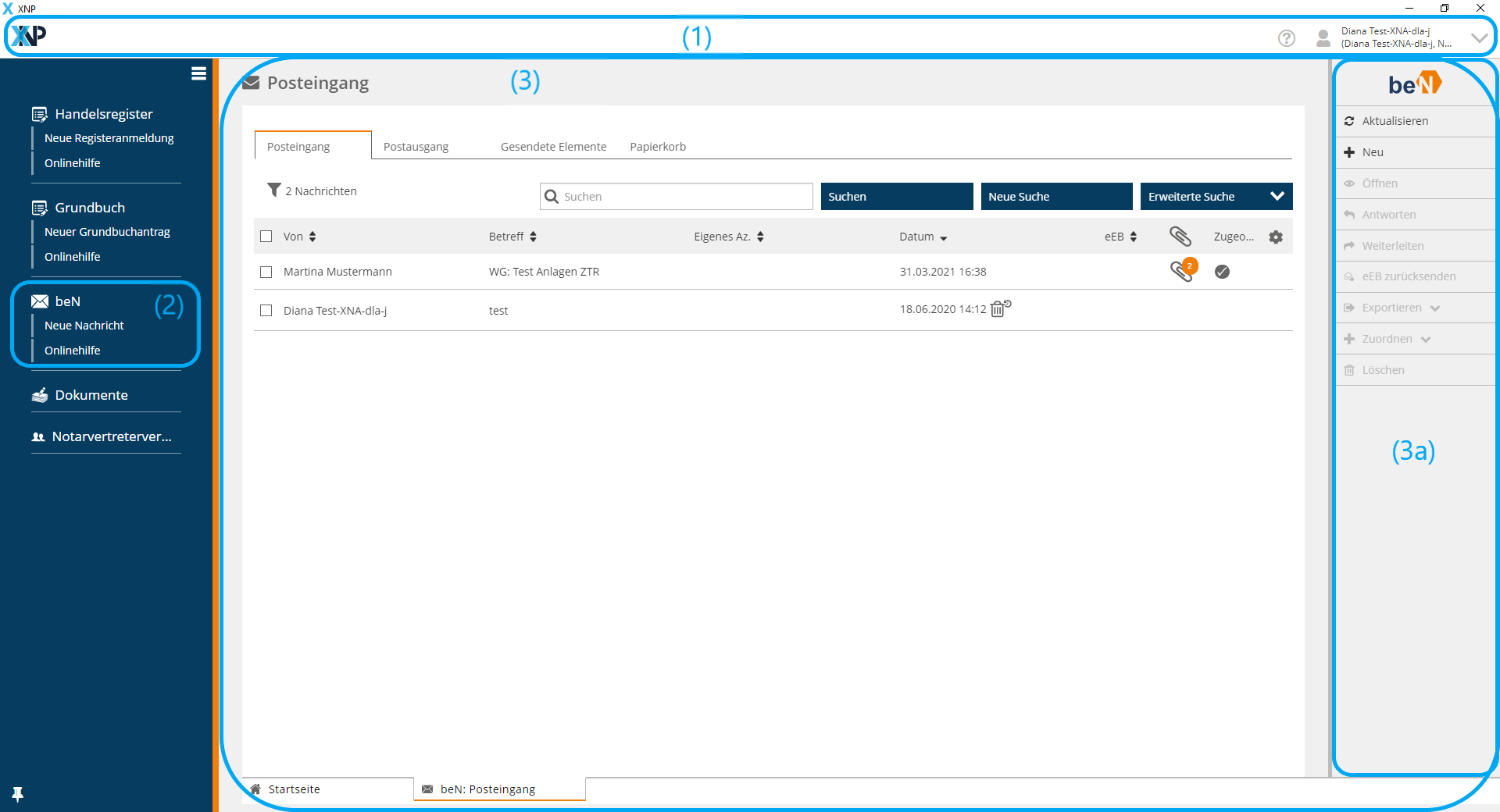Open Dokumente in sidebar
This screenshot has height=812, width=1500.
pos(91,395)
